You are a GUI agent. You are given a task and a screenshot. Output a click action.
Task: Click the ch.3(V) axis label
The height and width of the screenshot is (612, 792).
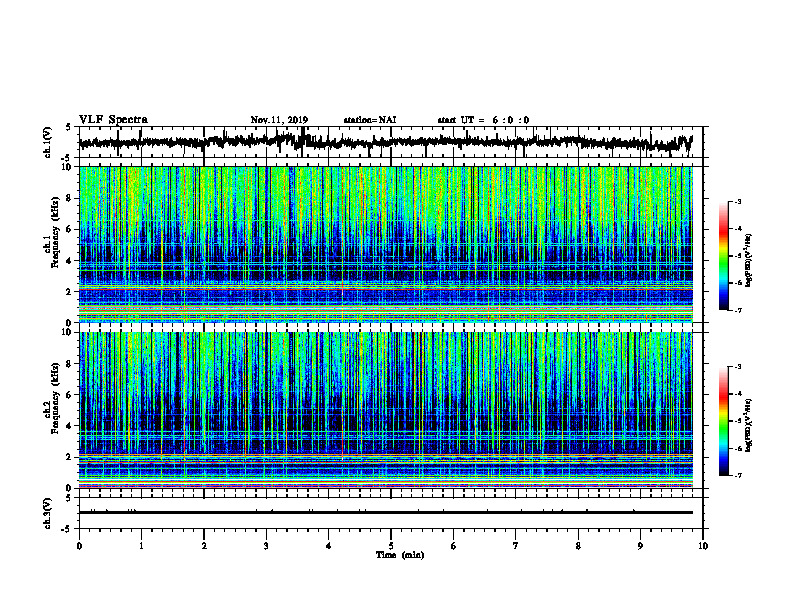click(47, 514)
